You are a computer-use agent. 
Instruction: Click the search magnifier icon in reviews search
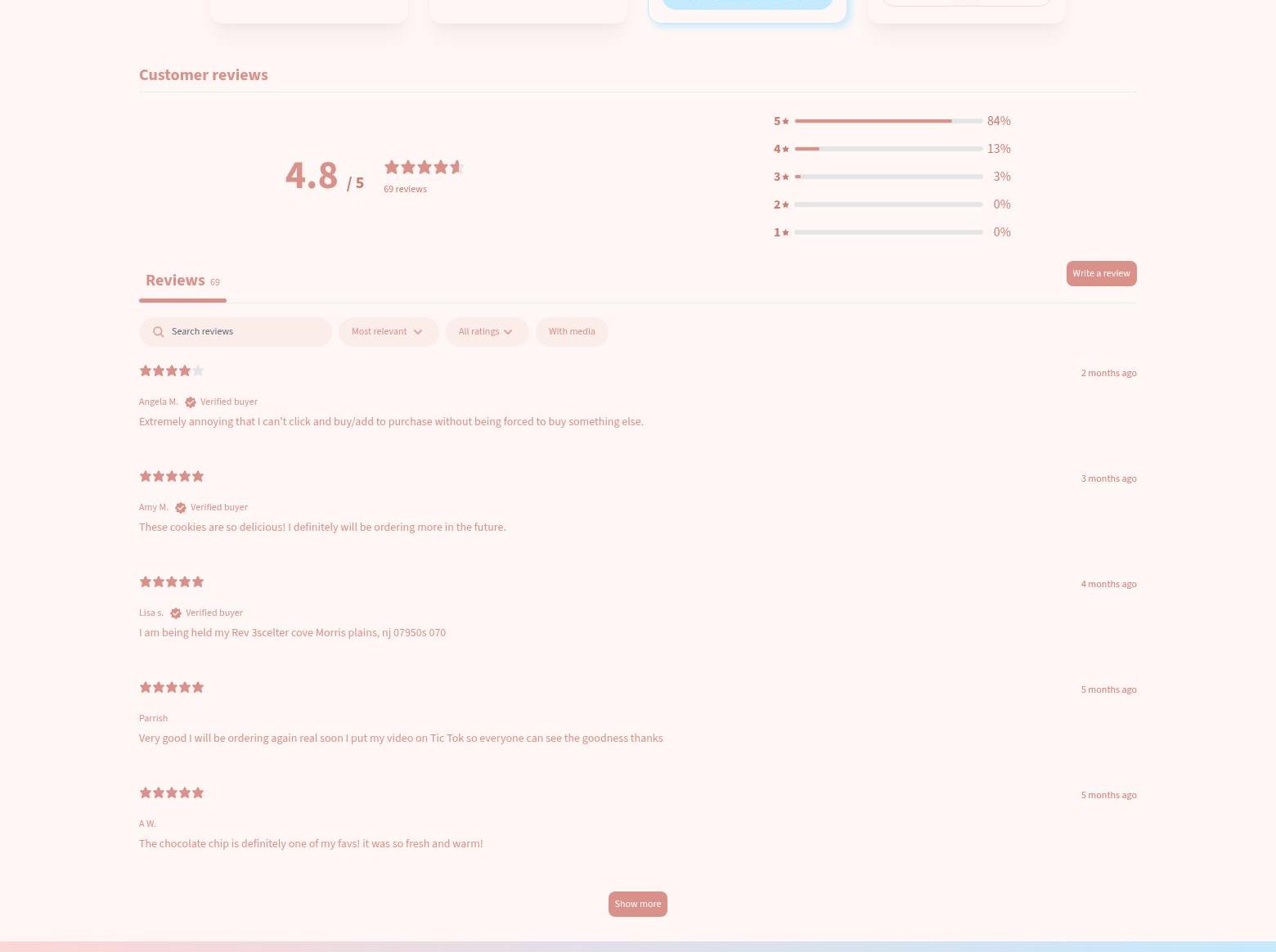click(159, 332)
